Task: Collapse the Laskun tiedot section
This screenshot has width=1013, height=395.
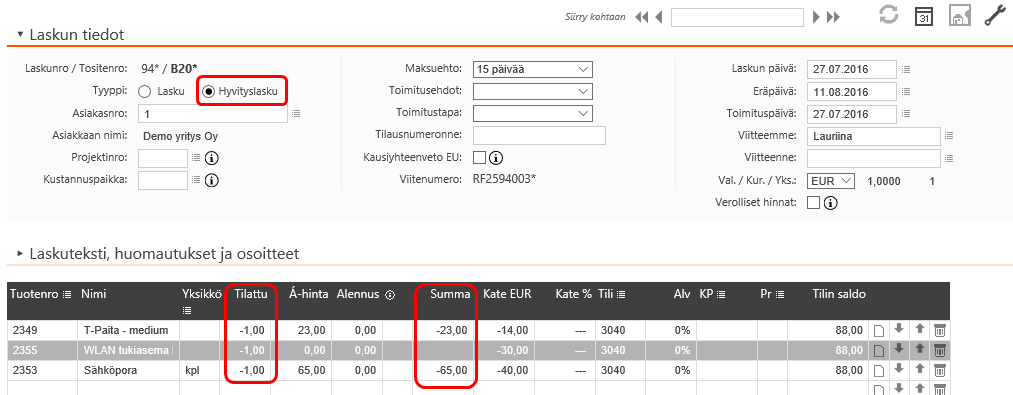Action: click(21, 34)
